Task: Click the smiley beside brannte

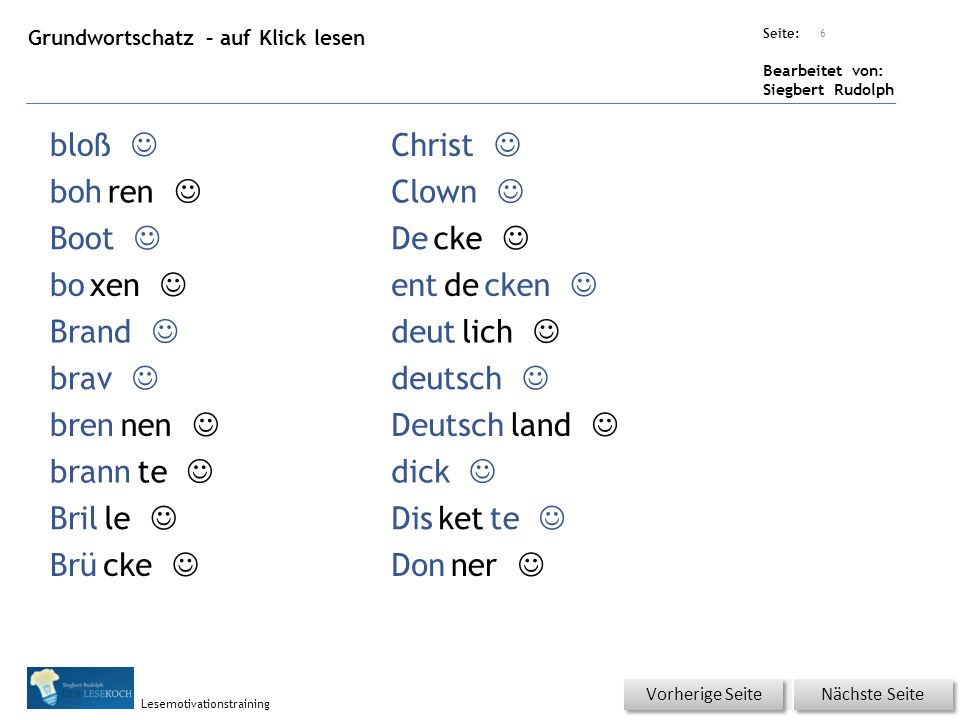Action: pyautogui.click(x=200, y=471)
